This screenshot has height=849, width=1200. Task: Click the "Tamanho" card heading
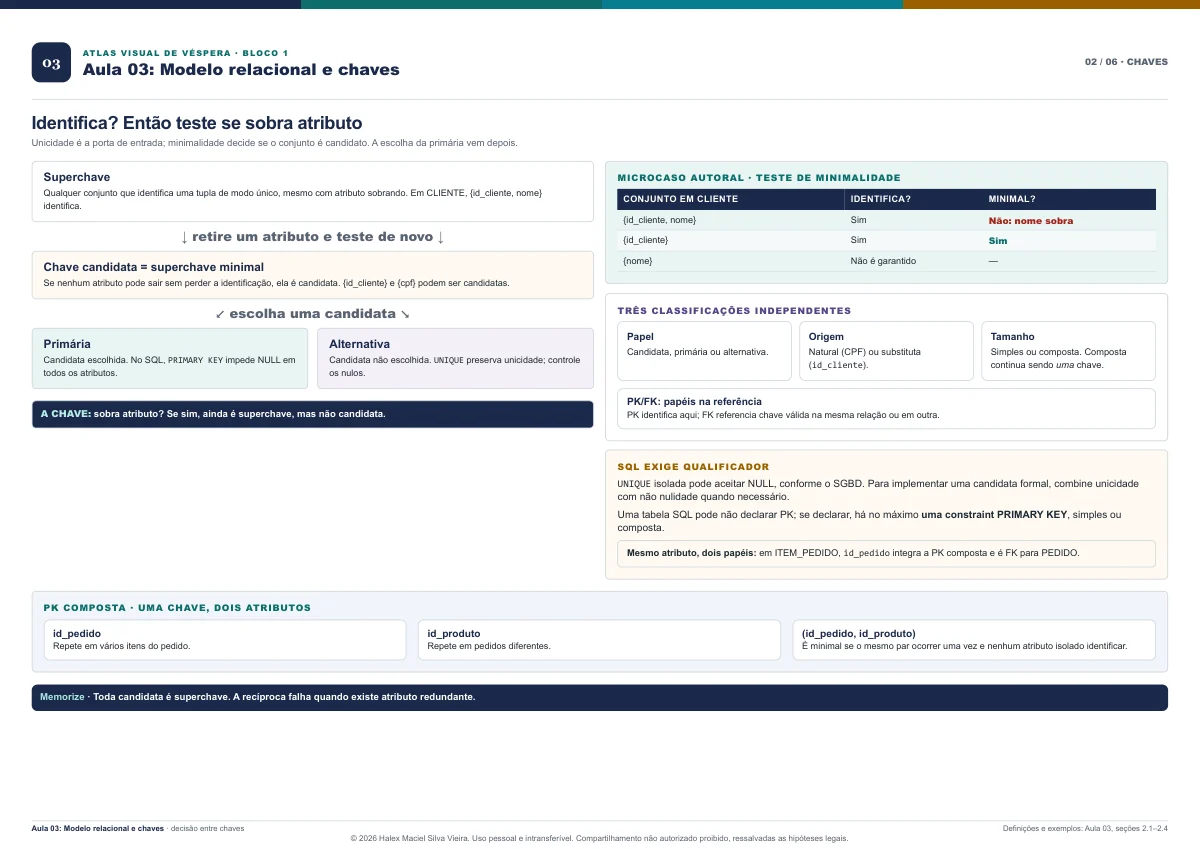(1013, 337)
